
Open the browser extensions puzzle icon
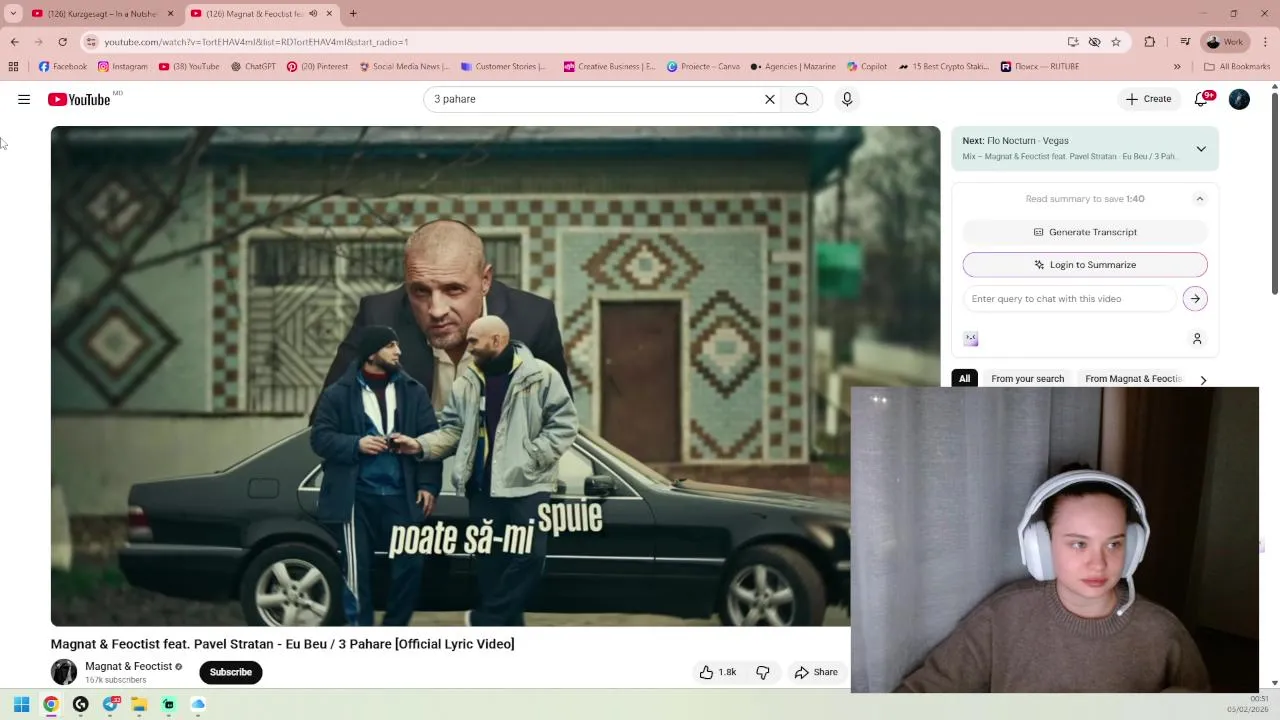[1150, 42]
